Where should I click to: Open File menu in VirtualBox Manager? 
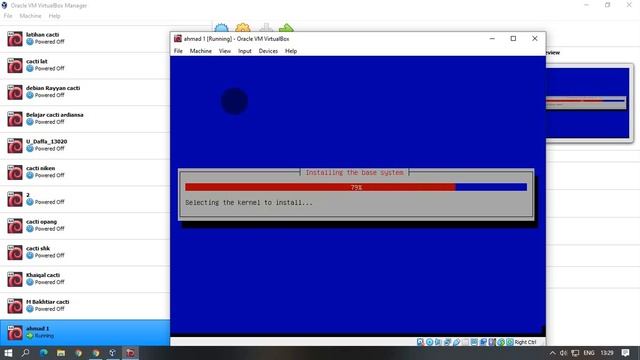8,16
